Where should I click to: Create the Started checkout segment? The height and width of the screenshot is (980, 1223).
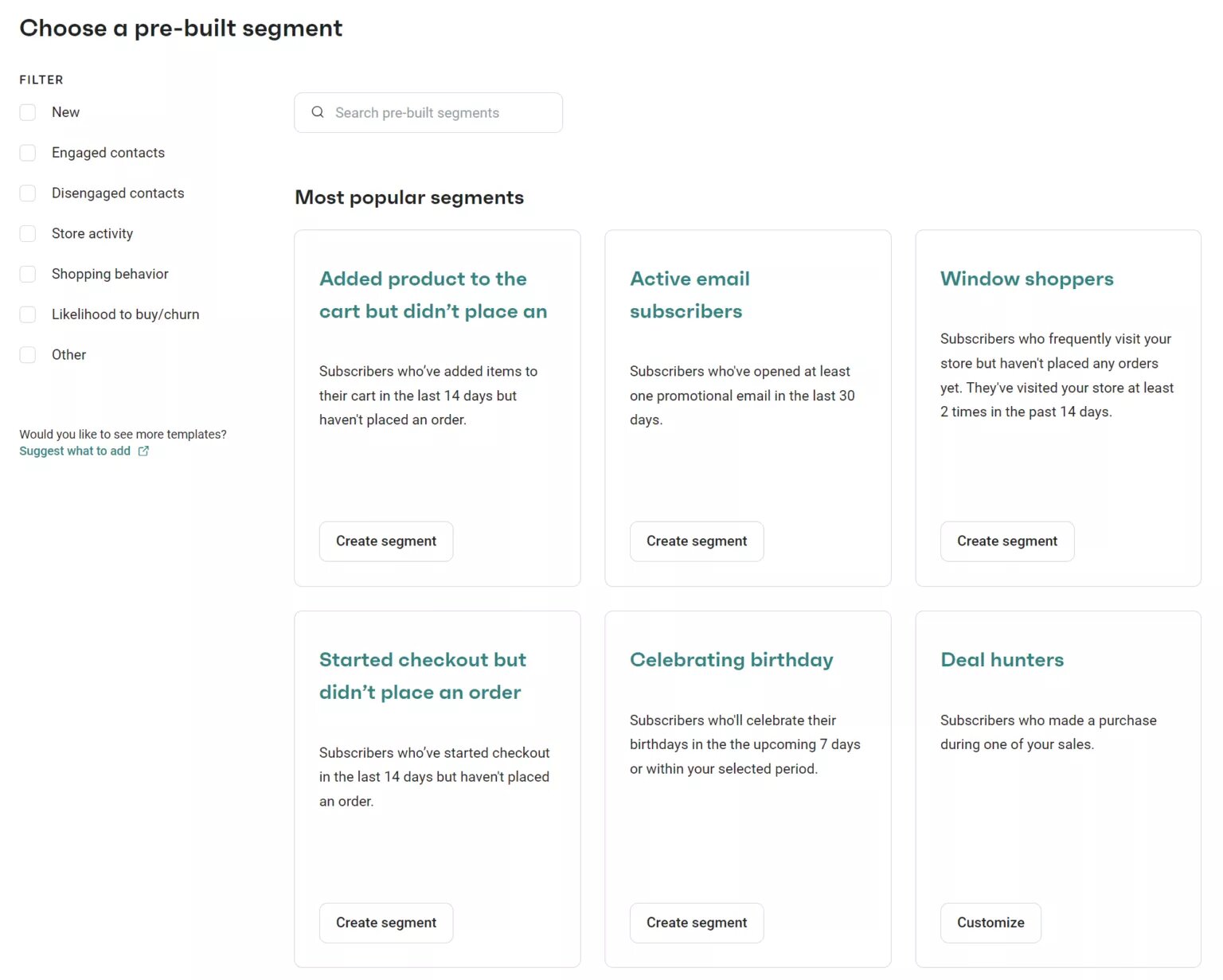(385, 922)
